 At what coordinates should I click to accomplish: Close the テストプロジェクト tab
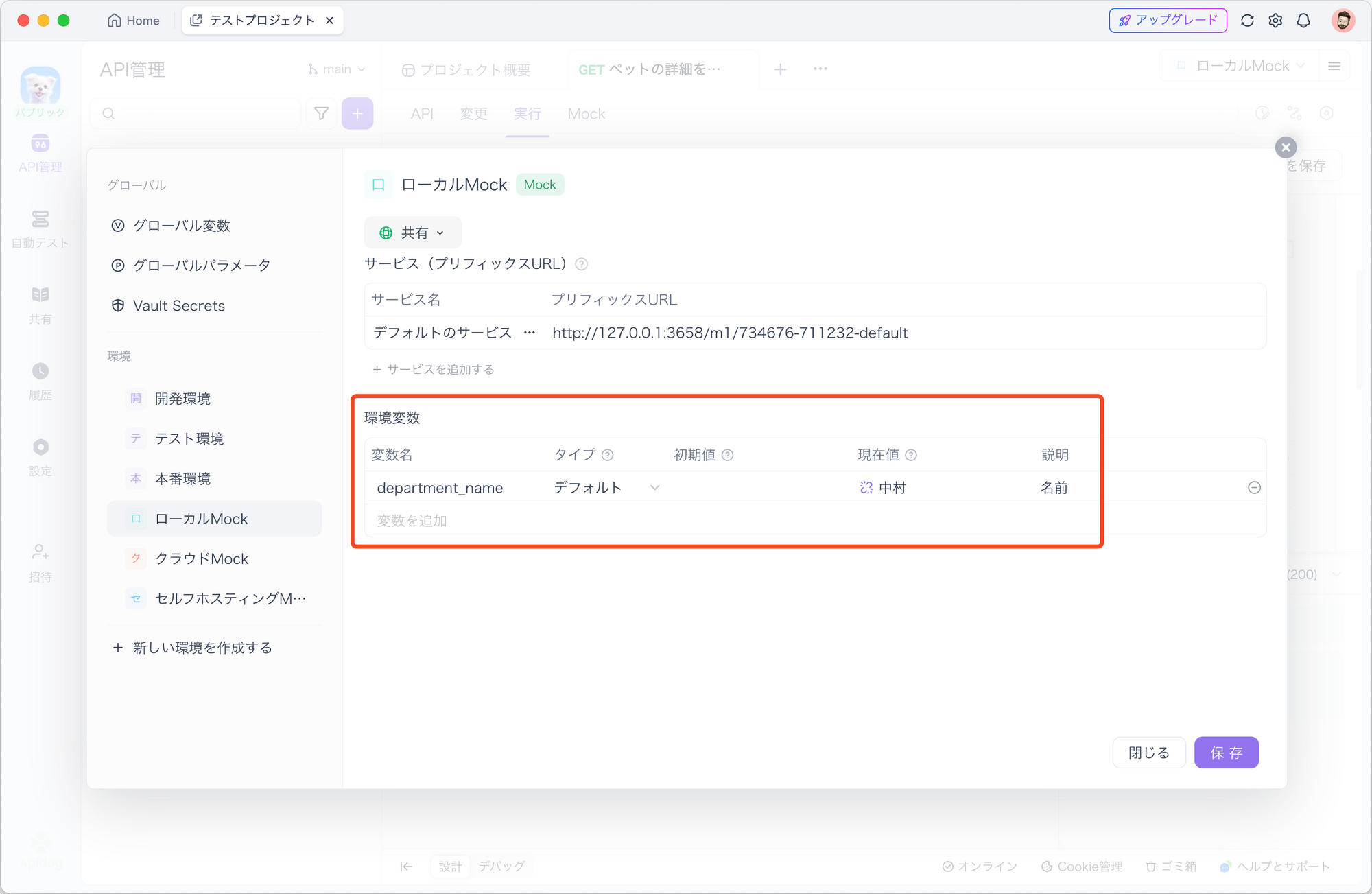[329, 21]
